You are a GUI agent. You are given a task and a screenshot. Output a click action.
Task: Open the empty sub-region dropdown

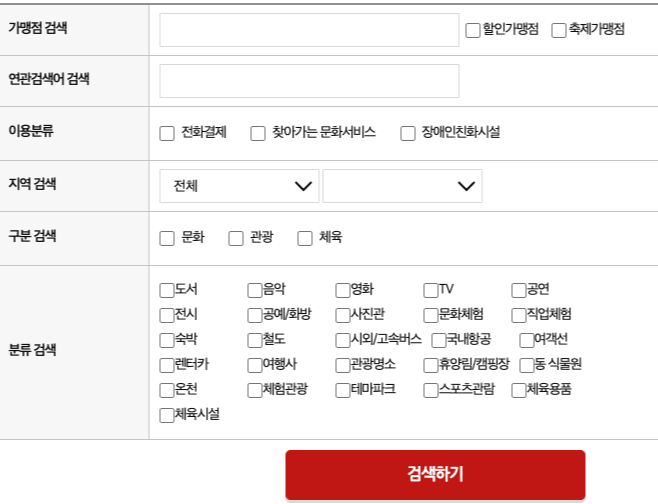click(x=402, y=186)
